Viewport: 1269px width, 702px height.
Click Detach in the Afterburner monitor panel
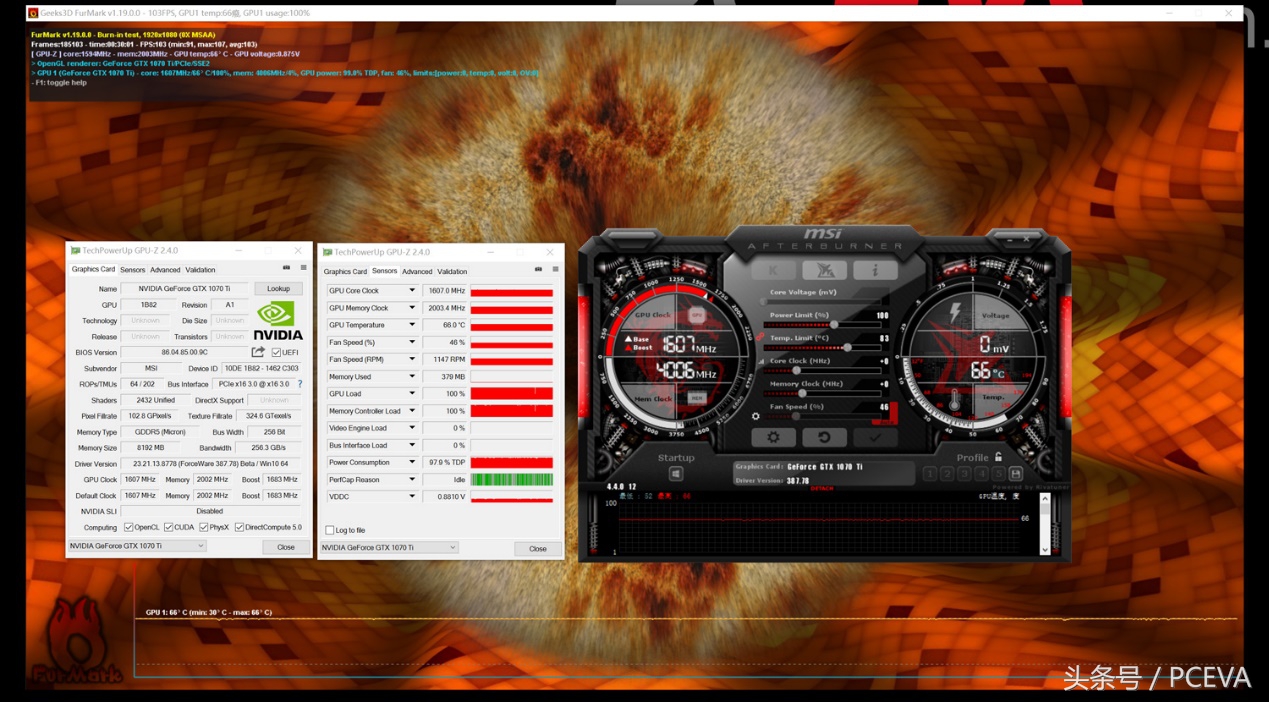point(820,486)
